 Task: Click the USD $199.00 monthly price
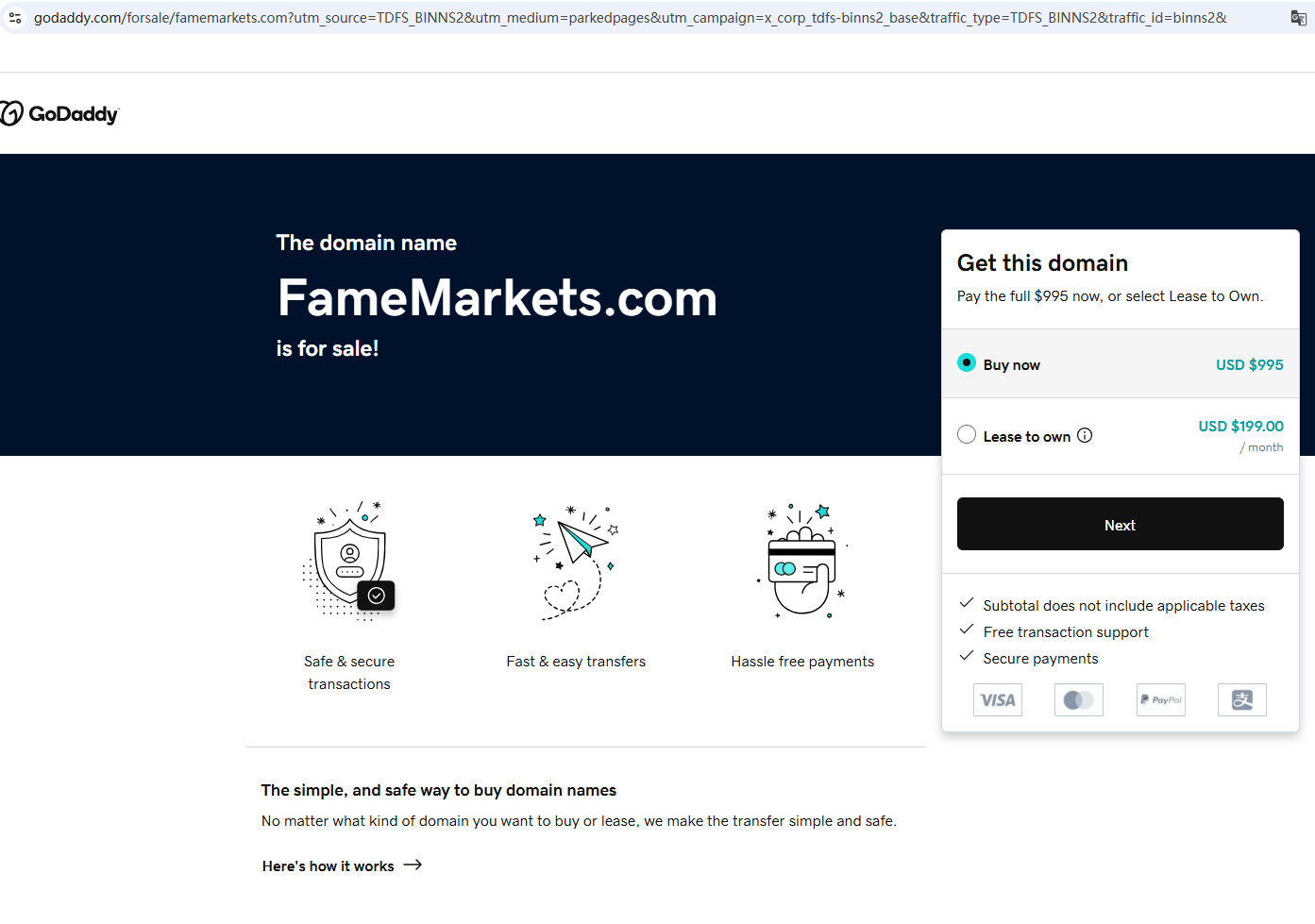point(1240,427)
